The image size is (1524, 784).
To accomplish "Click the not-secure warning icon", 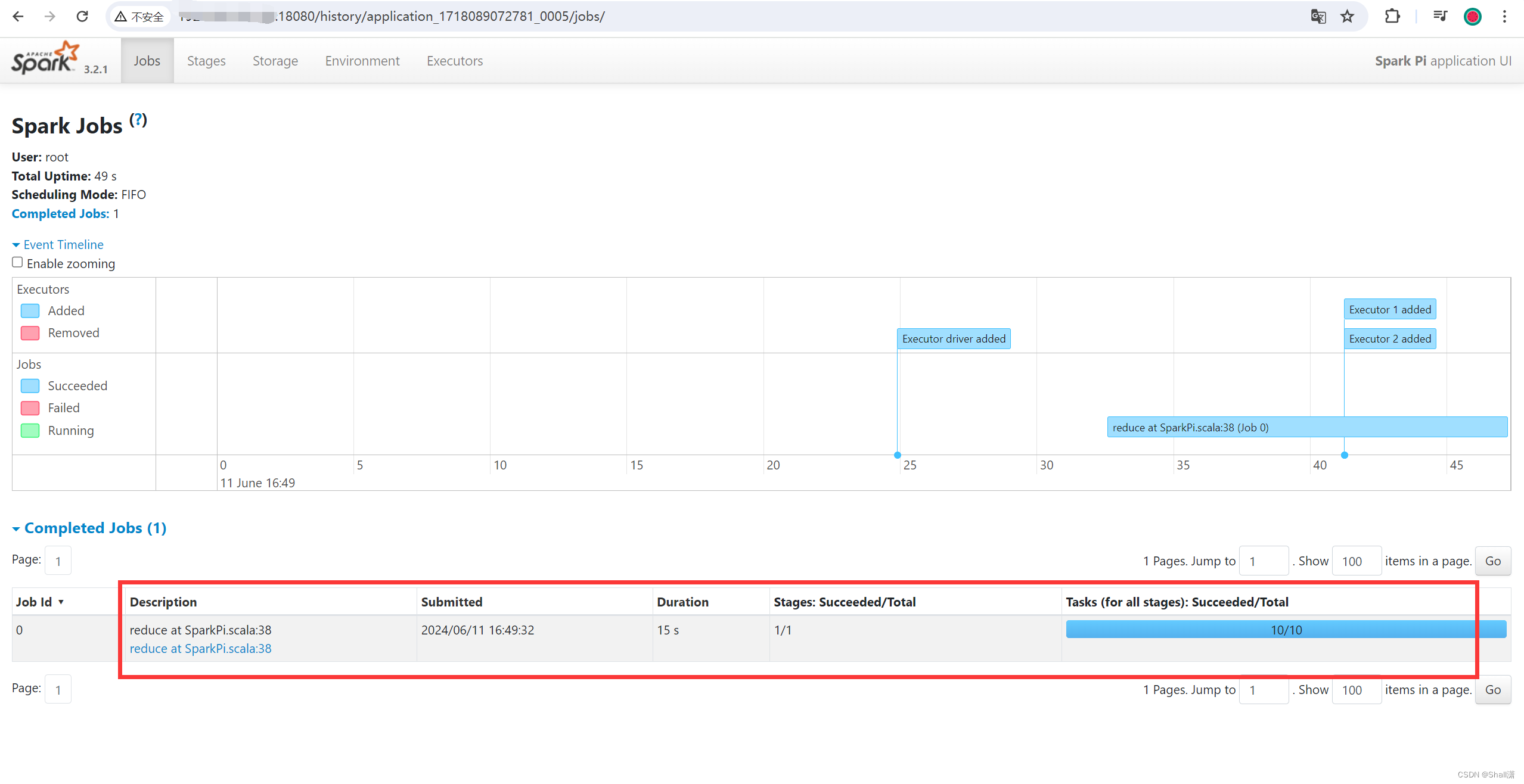I will (x=121, y=17).
